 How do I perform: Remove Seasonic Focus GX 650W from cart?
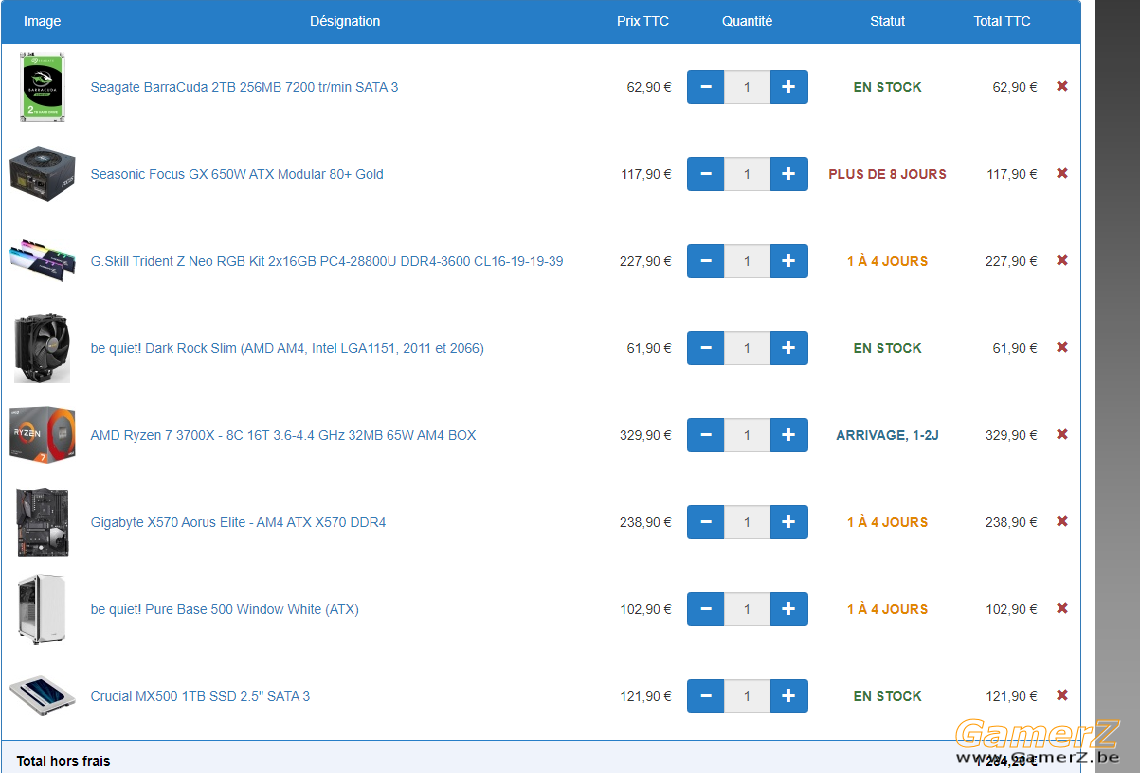click(1062, 173)
